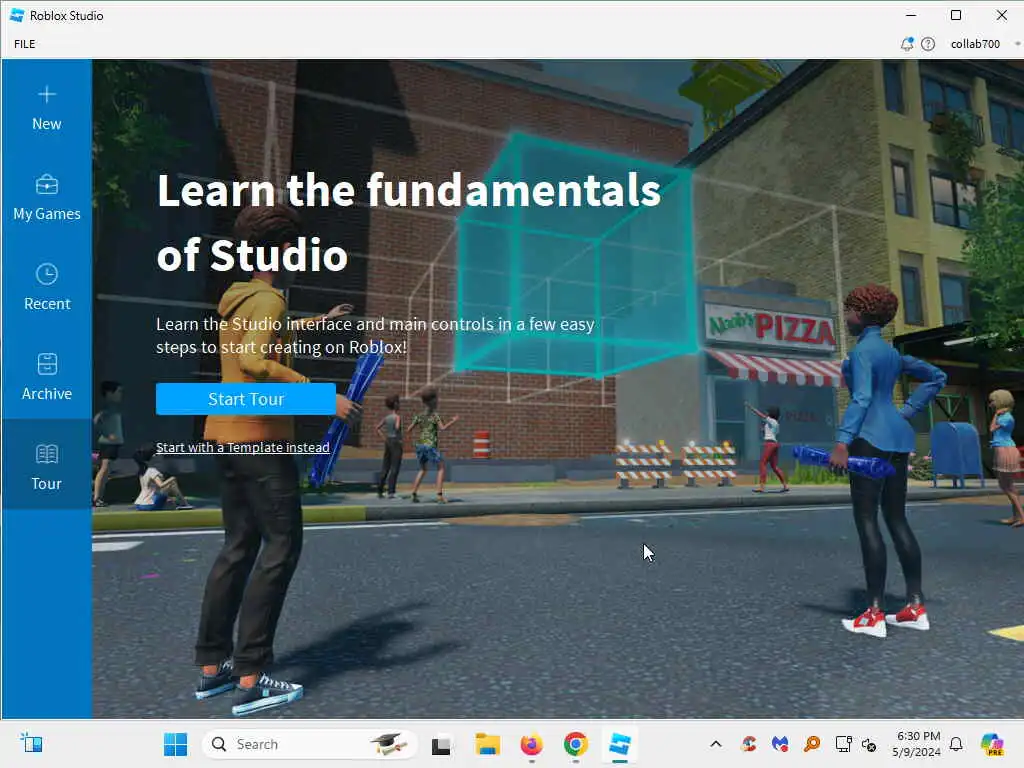The image size is (1024, 768).
Task: Launch Google Chrome from taskbar
Action: (x=575, y=744)
